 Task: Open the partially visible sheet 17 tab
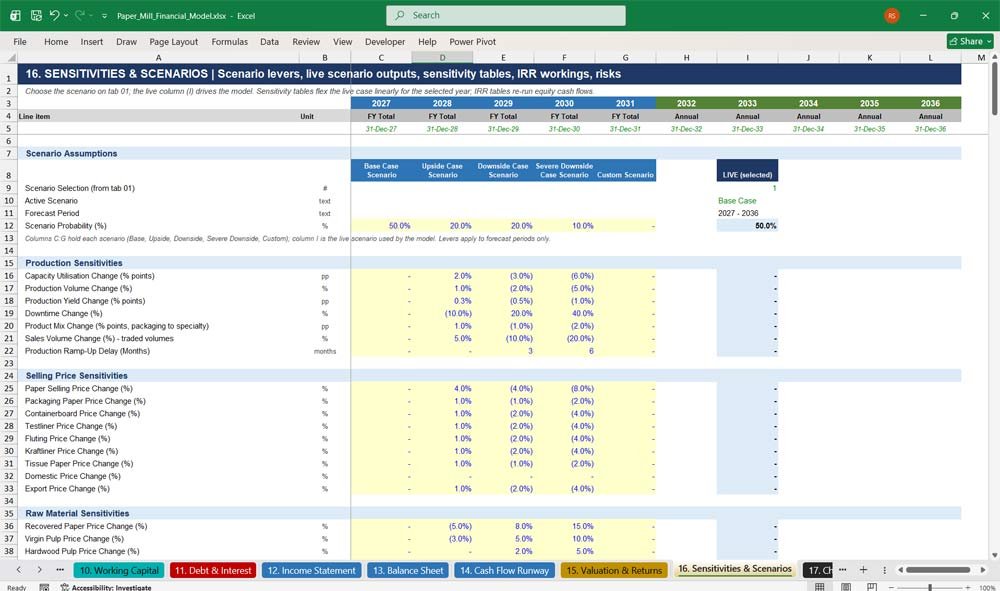(819, 570)
